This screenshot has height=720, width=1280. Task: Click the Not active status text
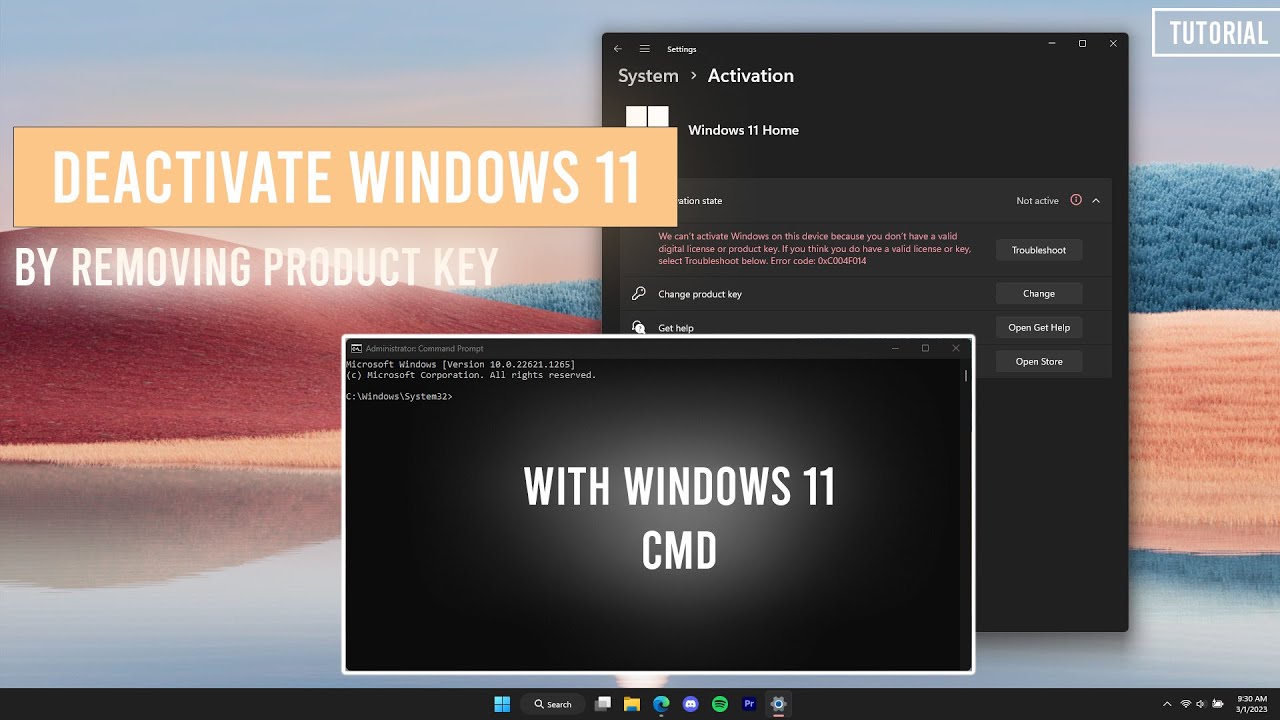point(1037,201)
